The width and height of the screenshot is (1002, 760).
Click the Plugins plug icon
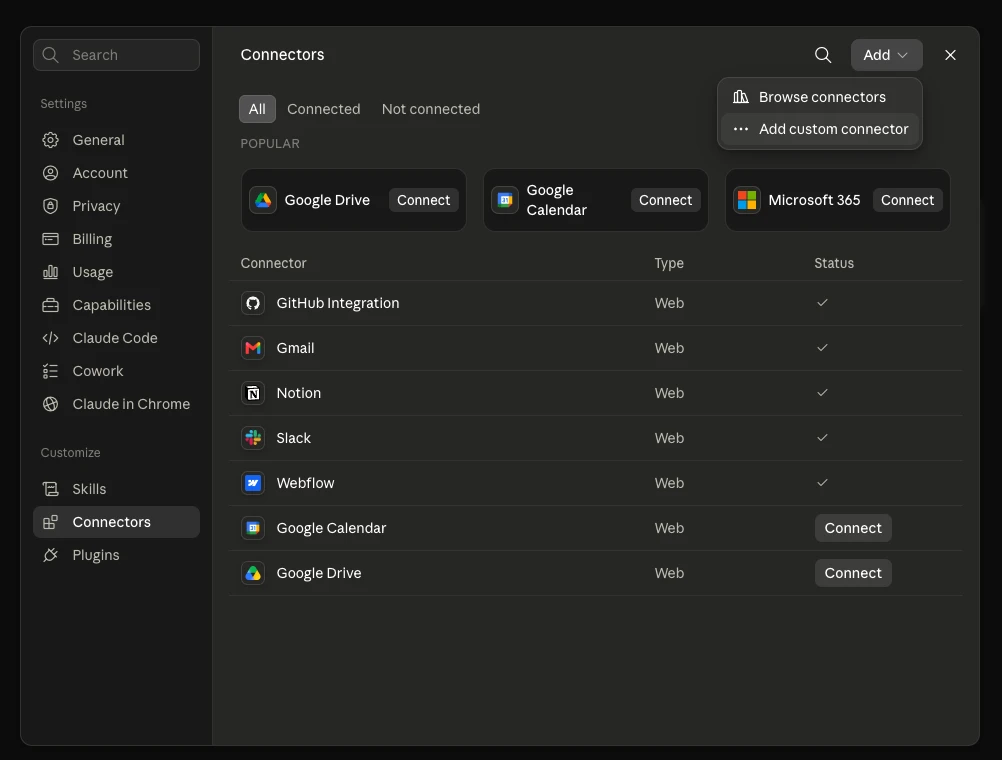point(50,555)
